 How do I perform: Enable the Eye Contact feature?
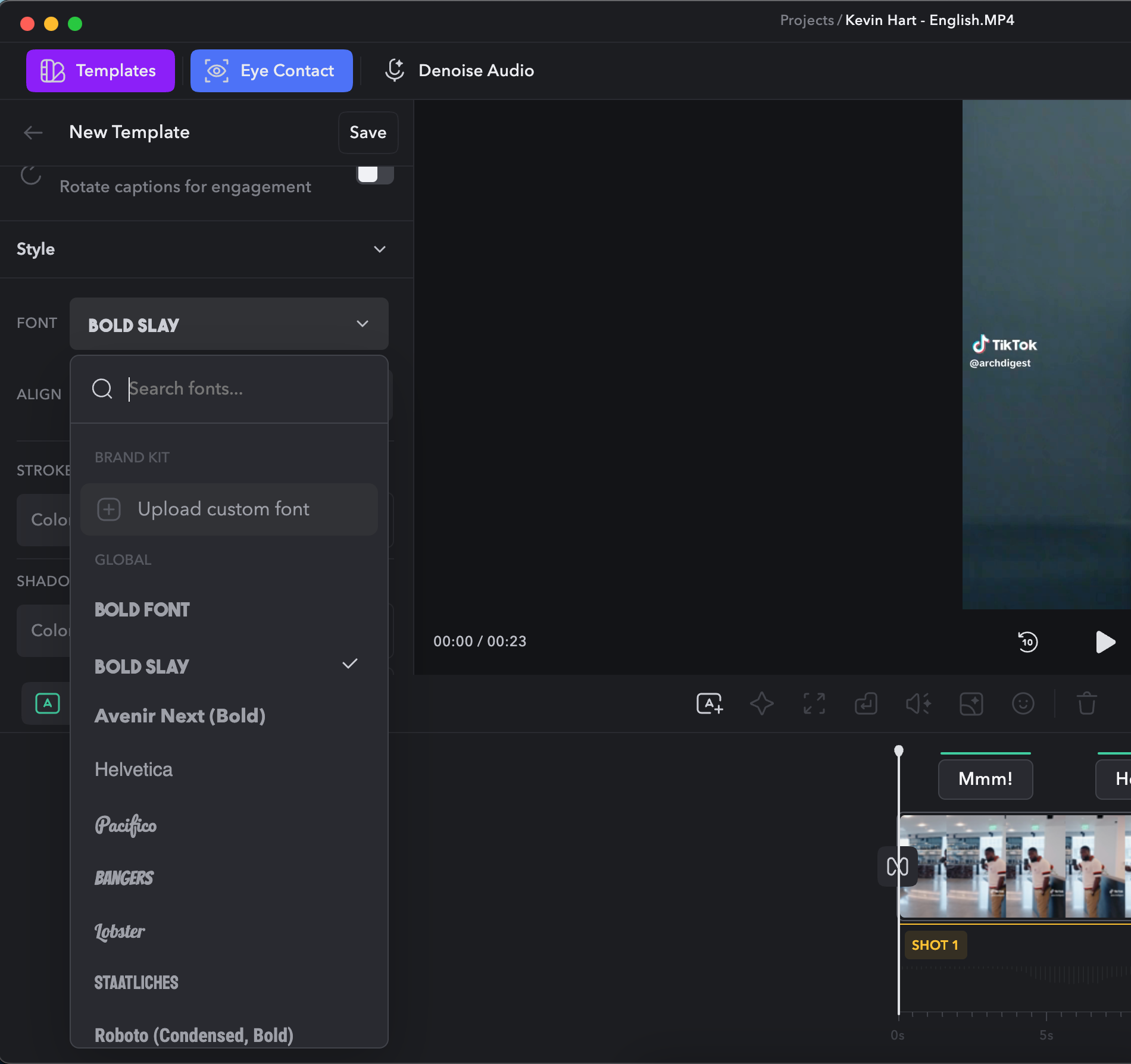click(x=271, y=71)
